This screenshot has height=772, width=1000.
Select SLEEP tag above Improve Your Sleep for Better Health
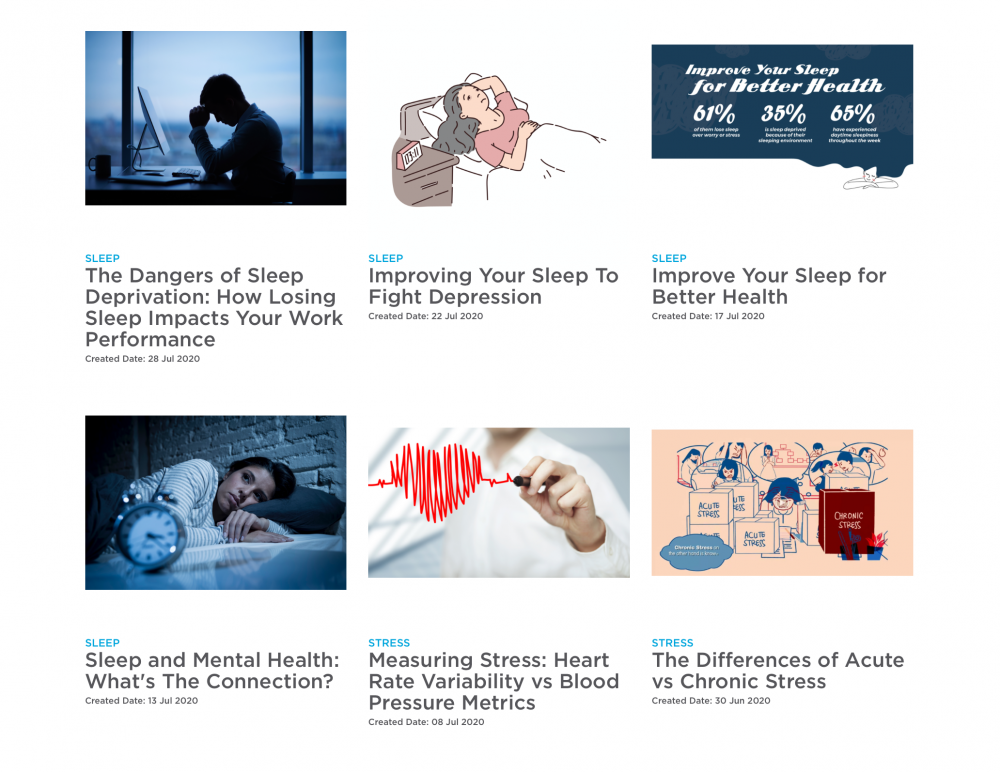pos(668,258)
